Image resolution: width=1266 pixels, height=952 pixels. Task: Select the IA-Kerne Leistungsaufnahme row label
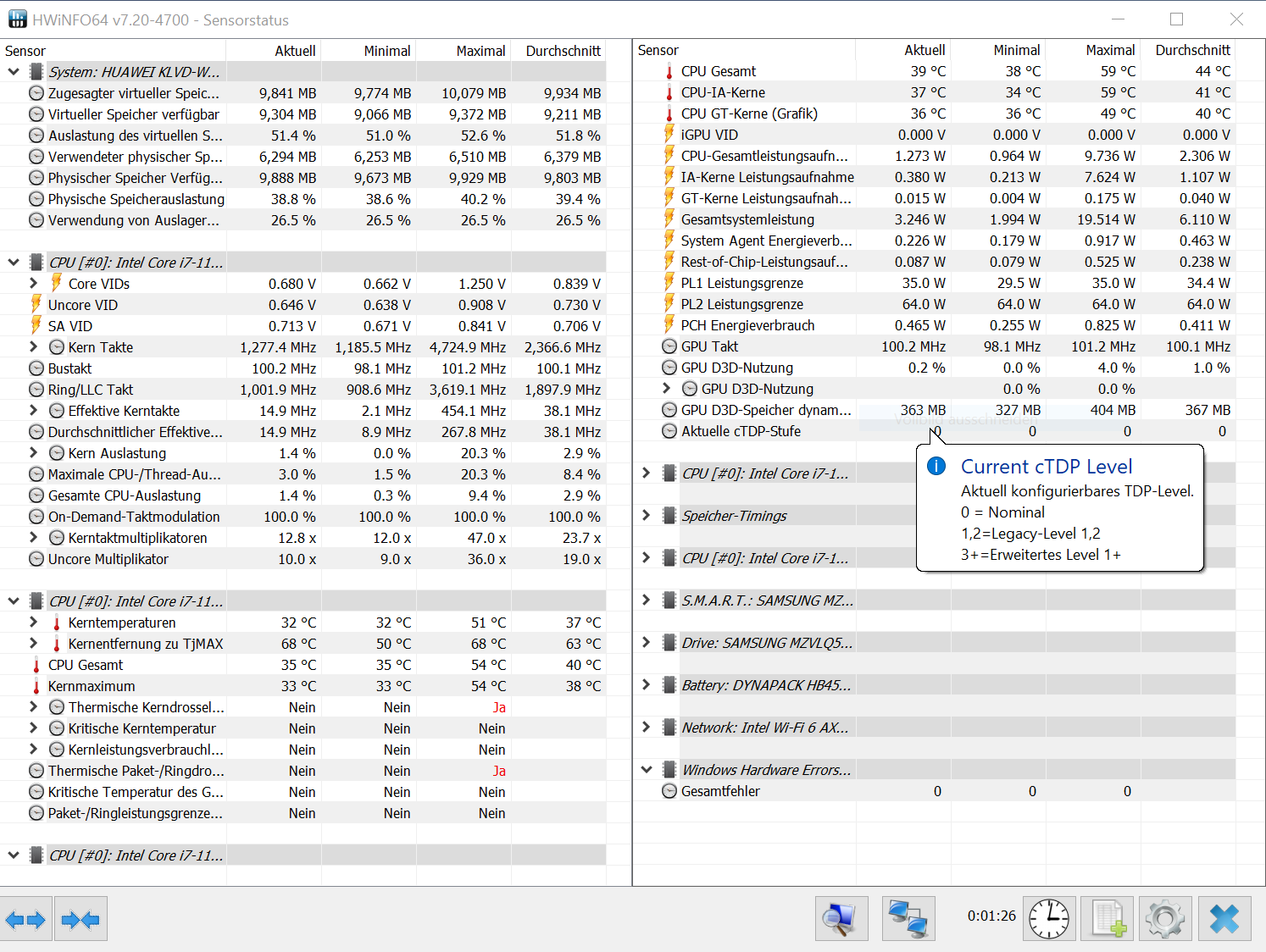[x=768, y=177]
